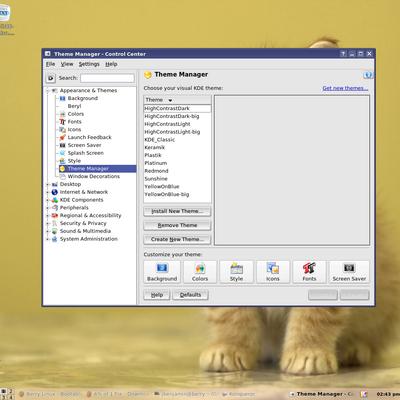The image size is (400, 400).
Task: Expand the System Administration tree node
Action: click(x=48, y=239)
